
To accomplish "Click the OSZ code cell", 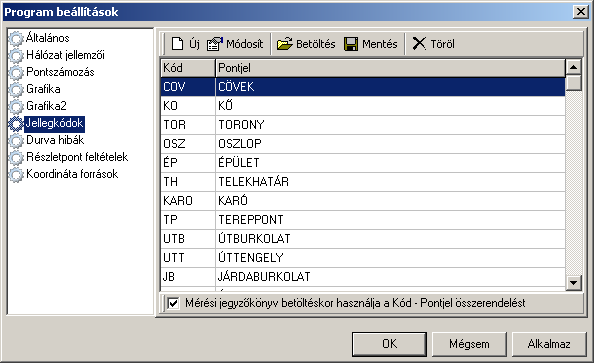I will 188,144.
